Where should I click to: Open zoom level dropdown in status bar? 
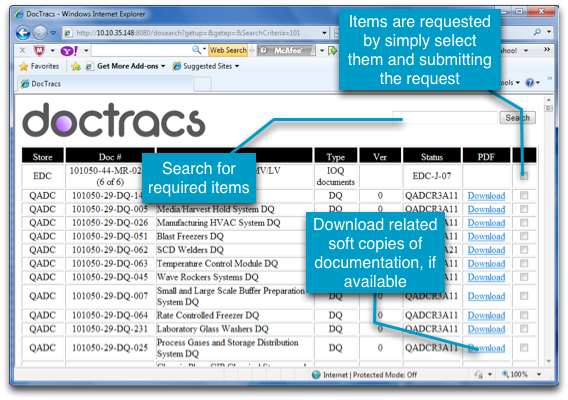point(539,374)
